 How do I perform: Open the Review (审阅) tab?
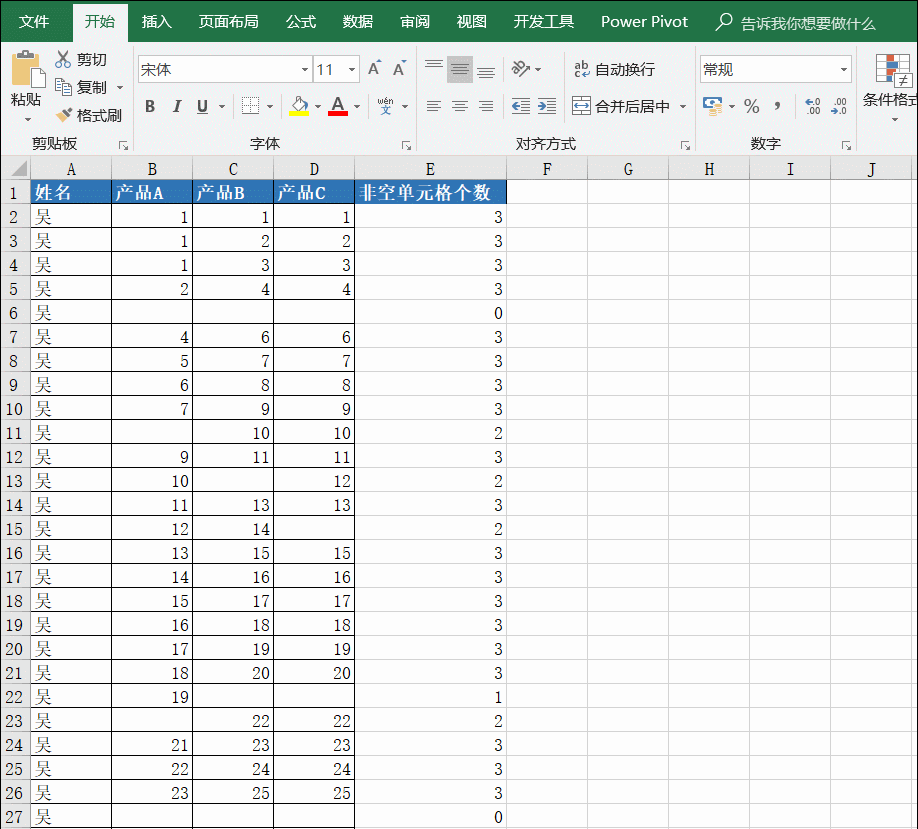[415, 22]
